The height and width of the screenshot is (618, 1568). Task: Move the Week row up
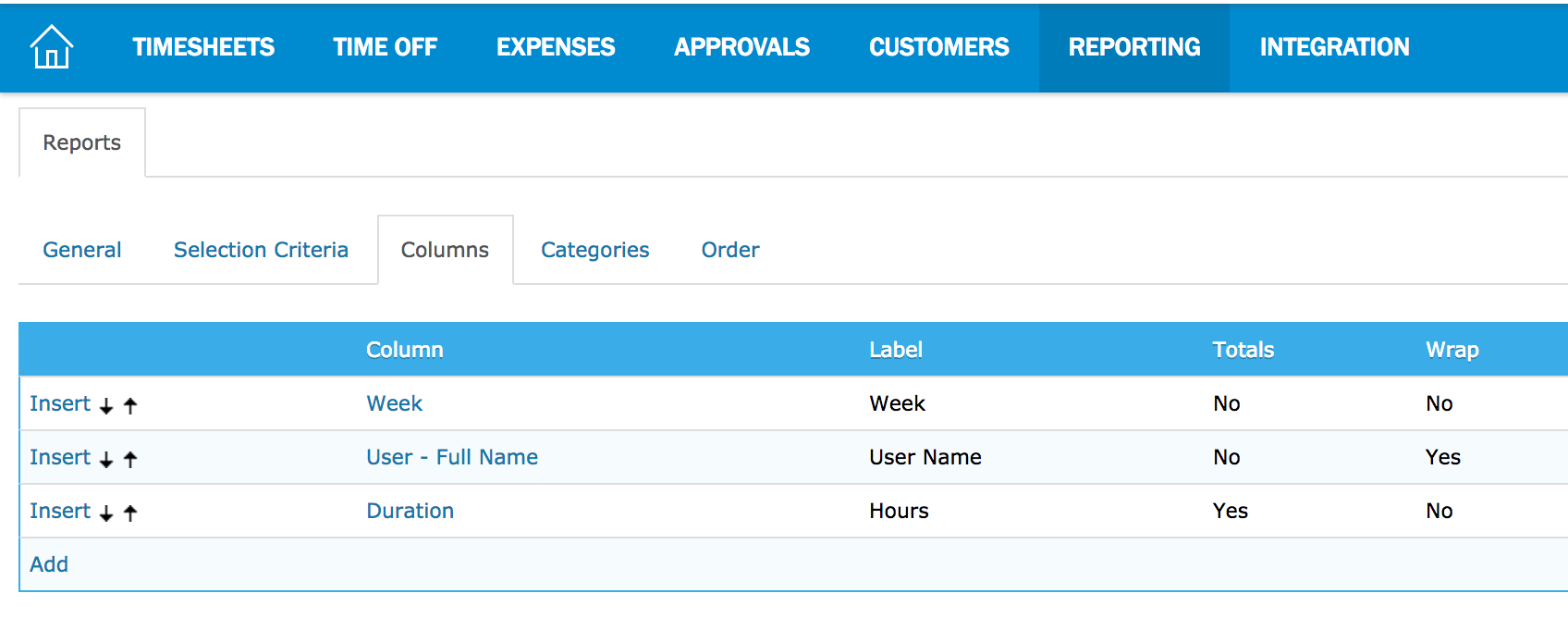[x=130, y=405]
